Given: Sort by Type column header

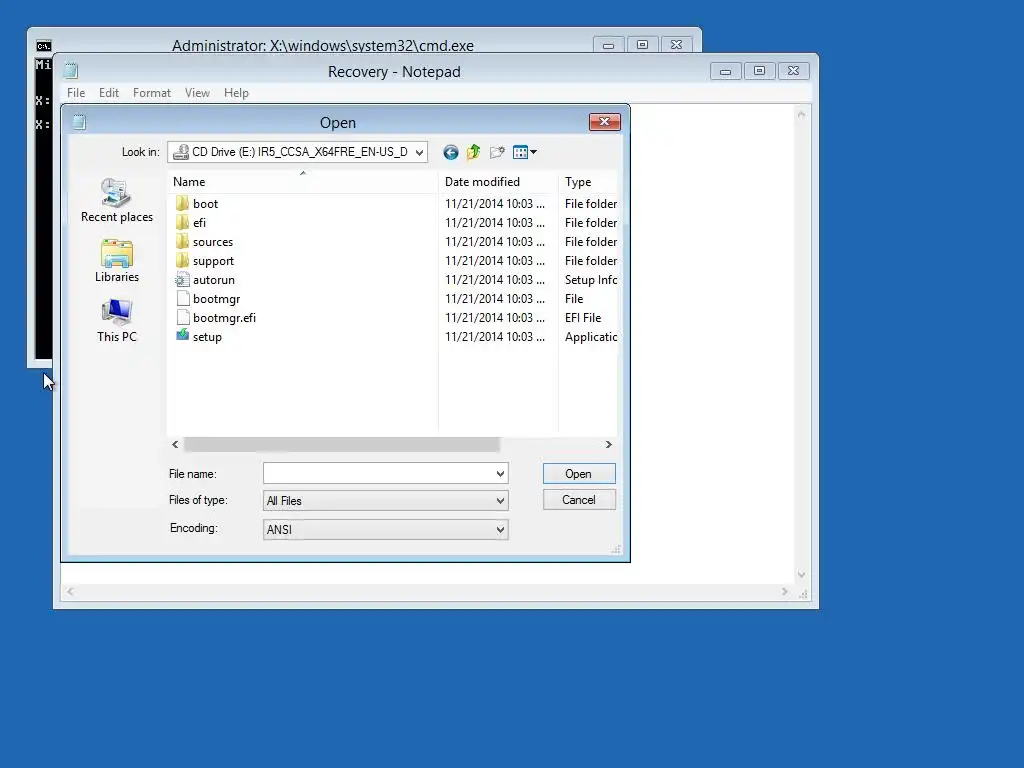Looking at the screenshot, I should (588, 182).
